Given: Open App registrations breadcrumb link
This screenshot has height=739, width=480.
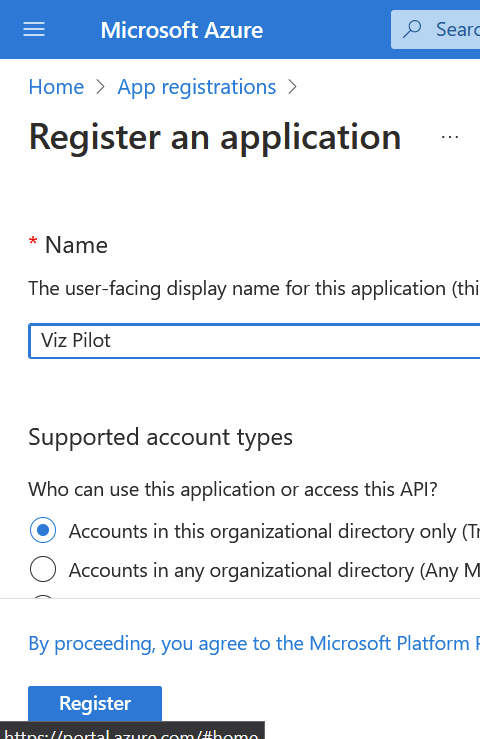Looking at the screenshot, I should [197, 87].
